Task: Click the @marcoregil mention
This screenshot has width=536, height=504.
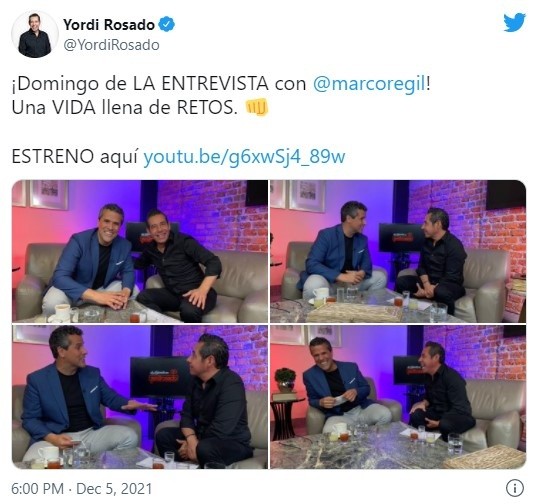Action: click(369, 84)
